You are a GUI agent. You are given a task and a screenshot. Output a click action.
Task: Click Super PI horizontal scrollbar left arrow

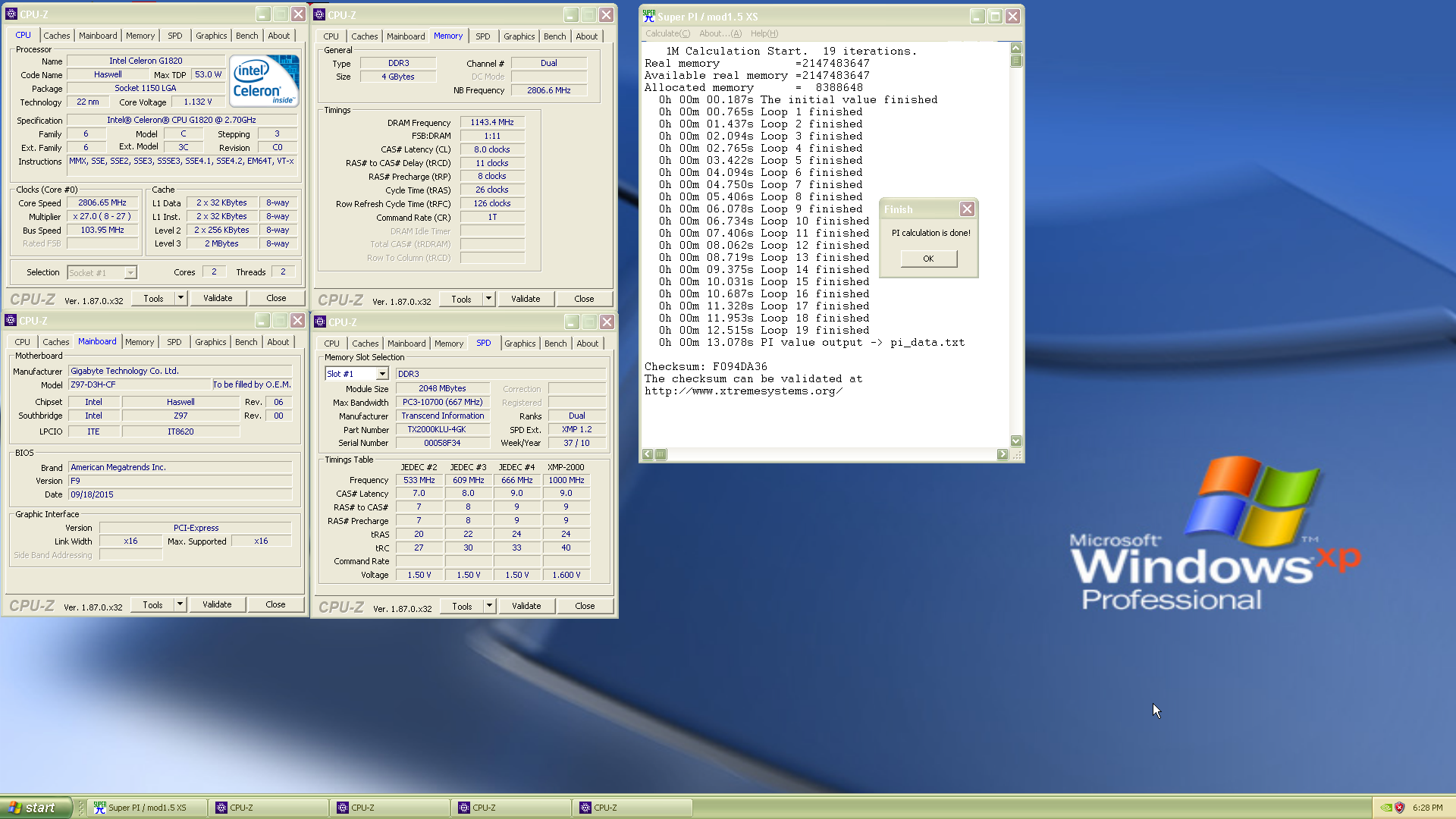[x=648, y=454]
